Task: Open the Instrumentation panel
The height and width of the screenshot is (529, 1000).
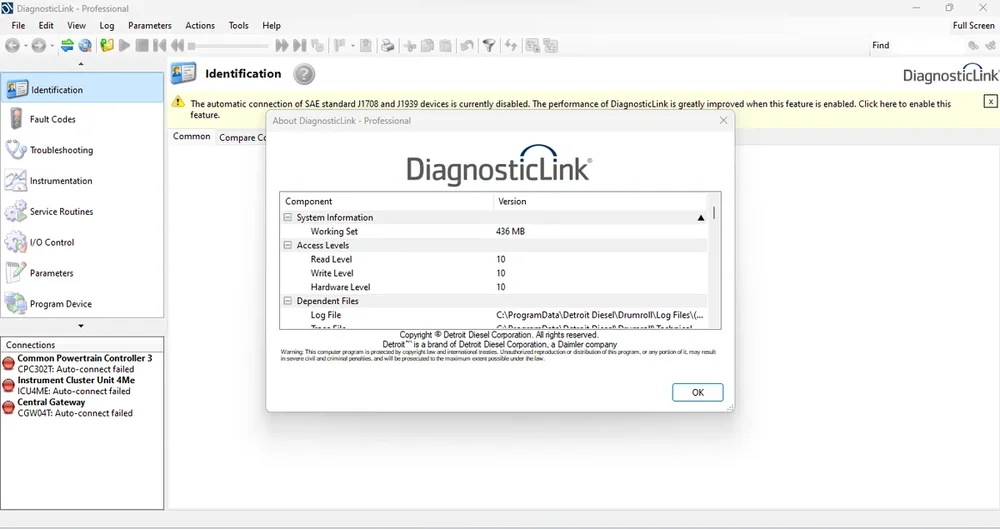Action: 60,181
